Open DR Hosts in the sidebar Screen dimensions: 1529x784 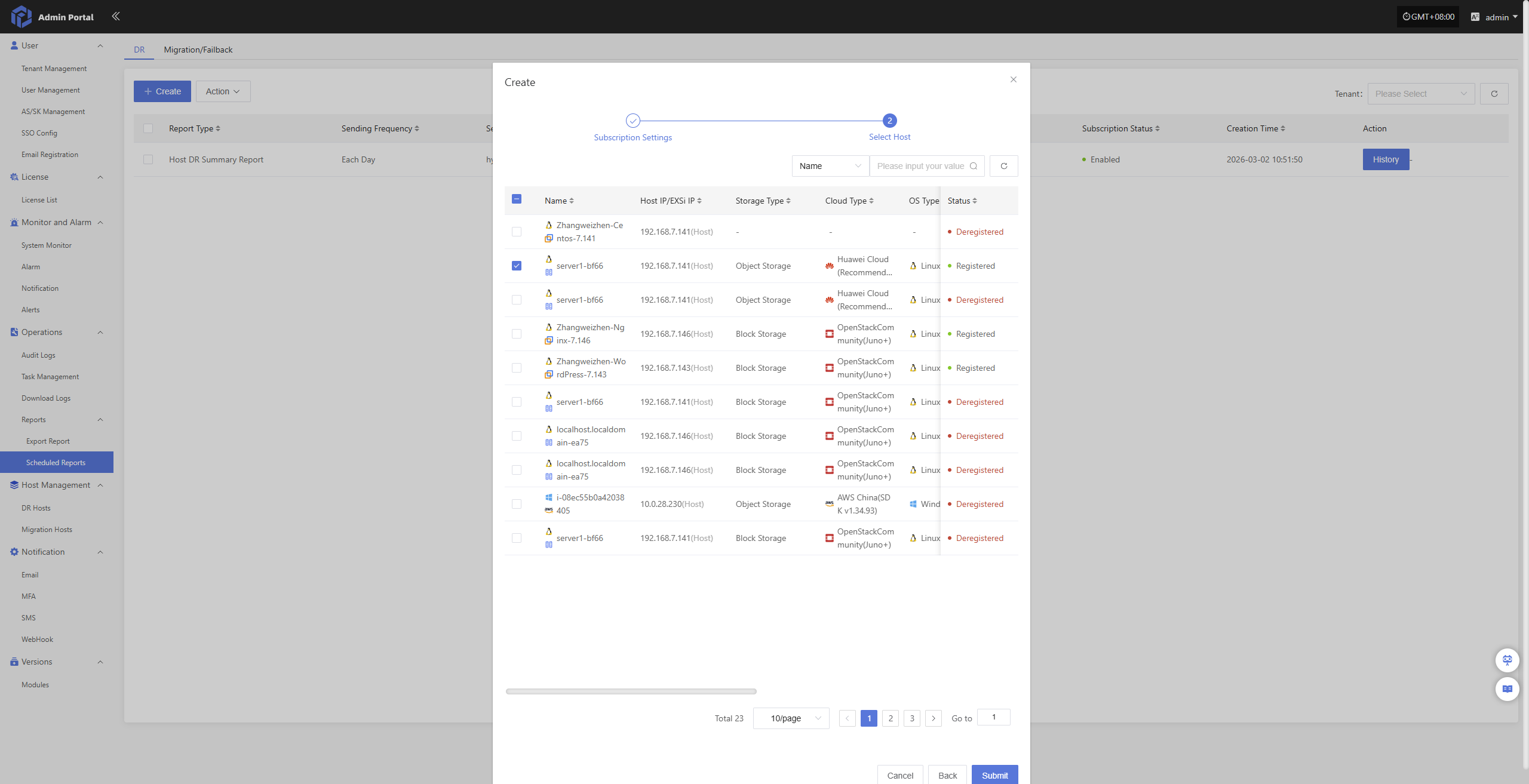pyautogui.click(x=36, y=508)
